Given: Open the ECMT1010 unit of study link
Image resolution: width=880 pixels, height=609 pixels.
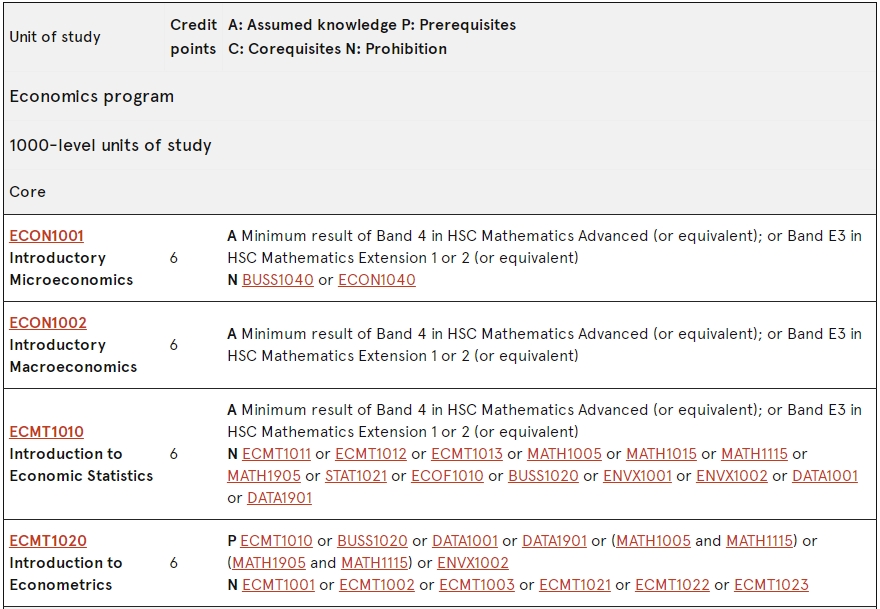Looking at the screenshot, I should 47,432.
